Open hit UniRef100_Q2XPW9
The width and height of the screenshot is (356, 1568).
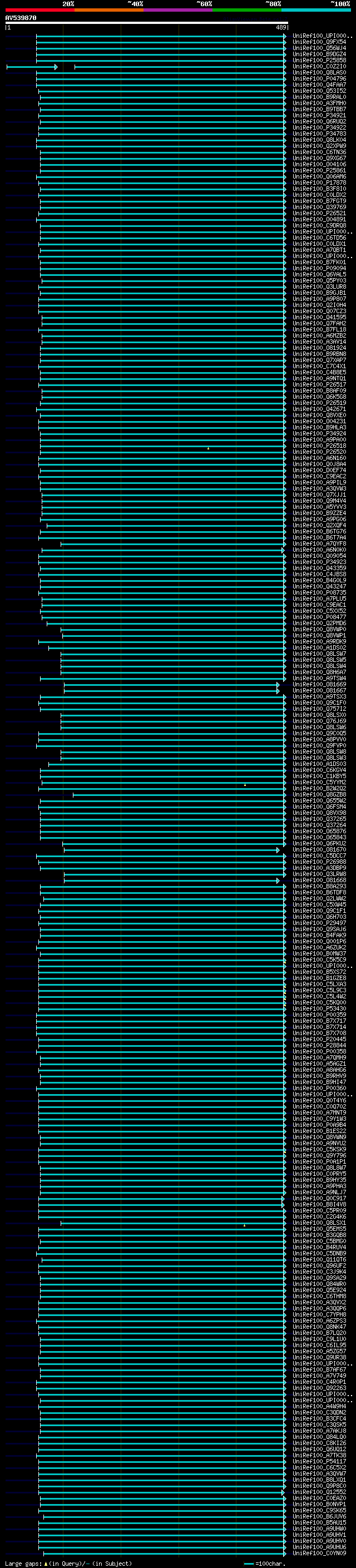(x=319, y=146)
